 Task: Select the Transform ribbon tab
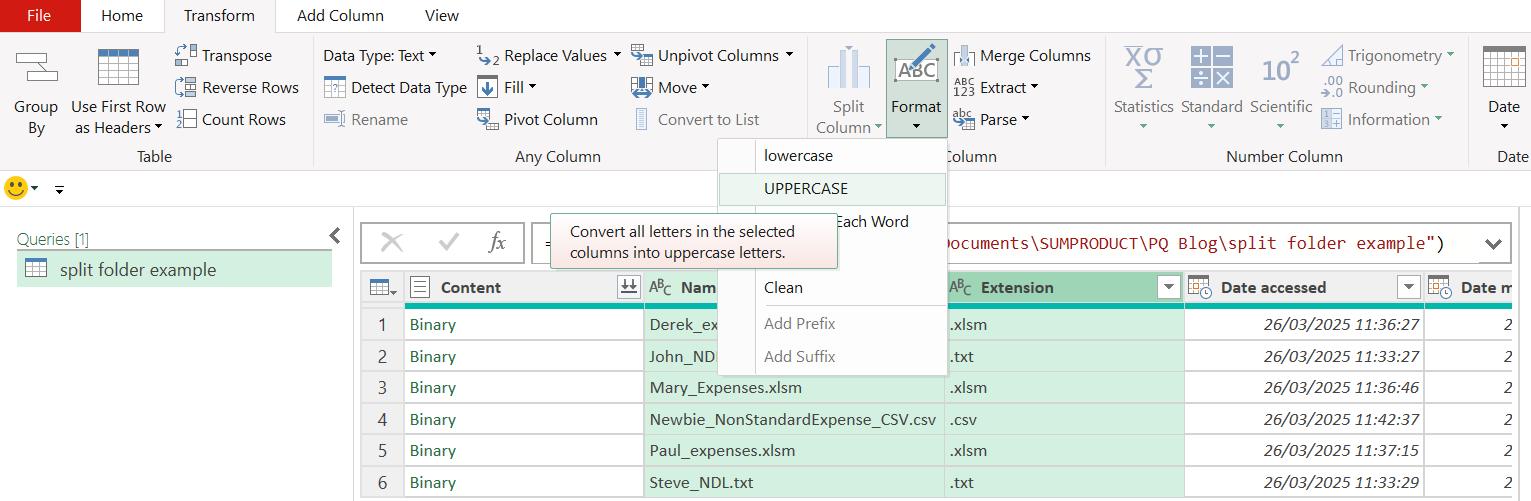point(219,15)
